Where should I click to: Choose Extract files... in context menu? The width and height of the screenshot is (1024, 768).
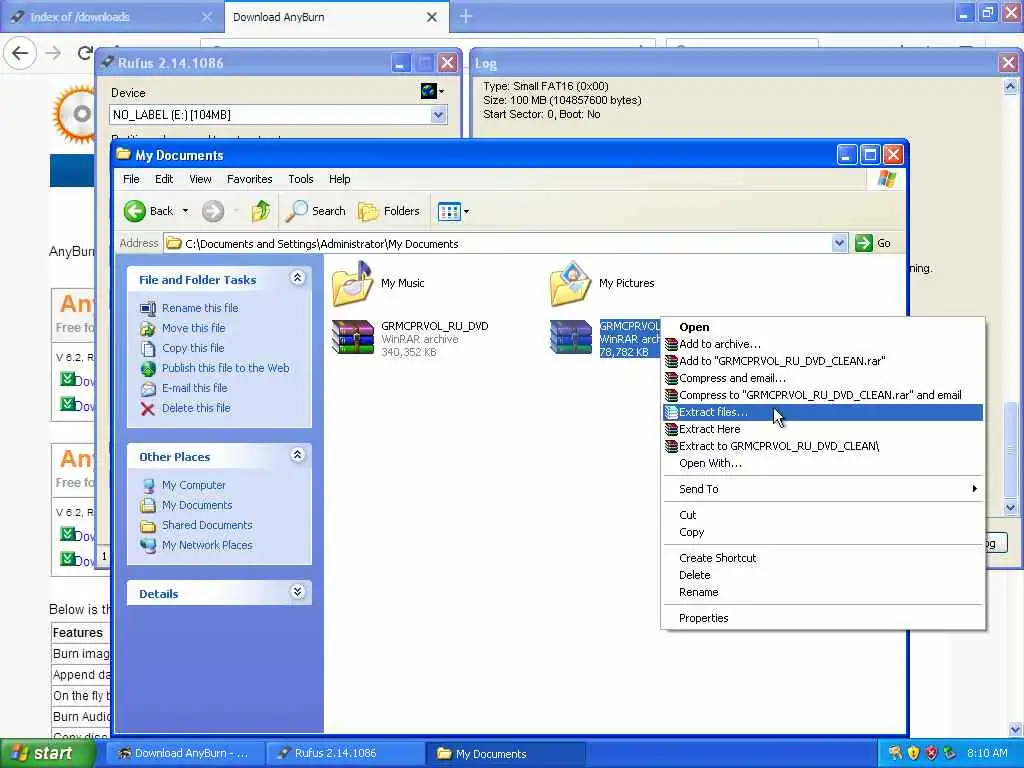[x=823, y=412]
